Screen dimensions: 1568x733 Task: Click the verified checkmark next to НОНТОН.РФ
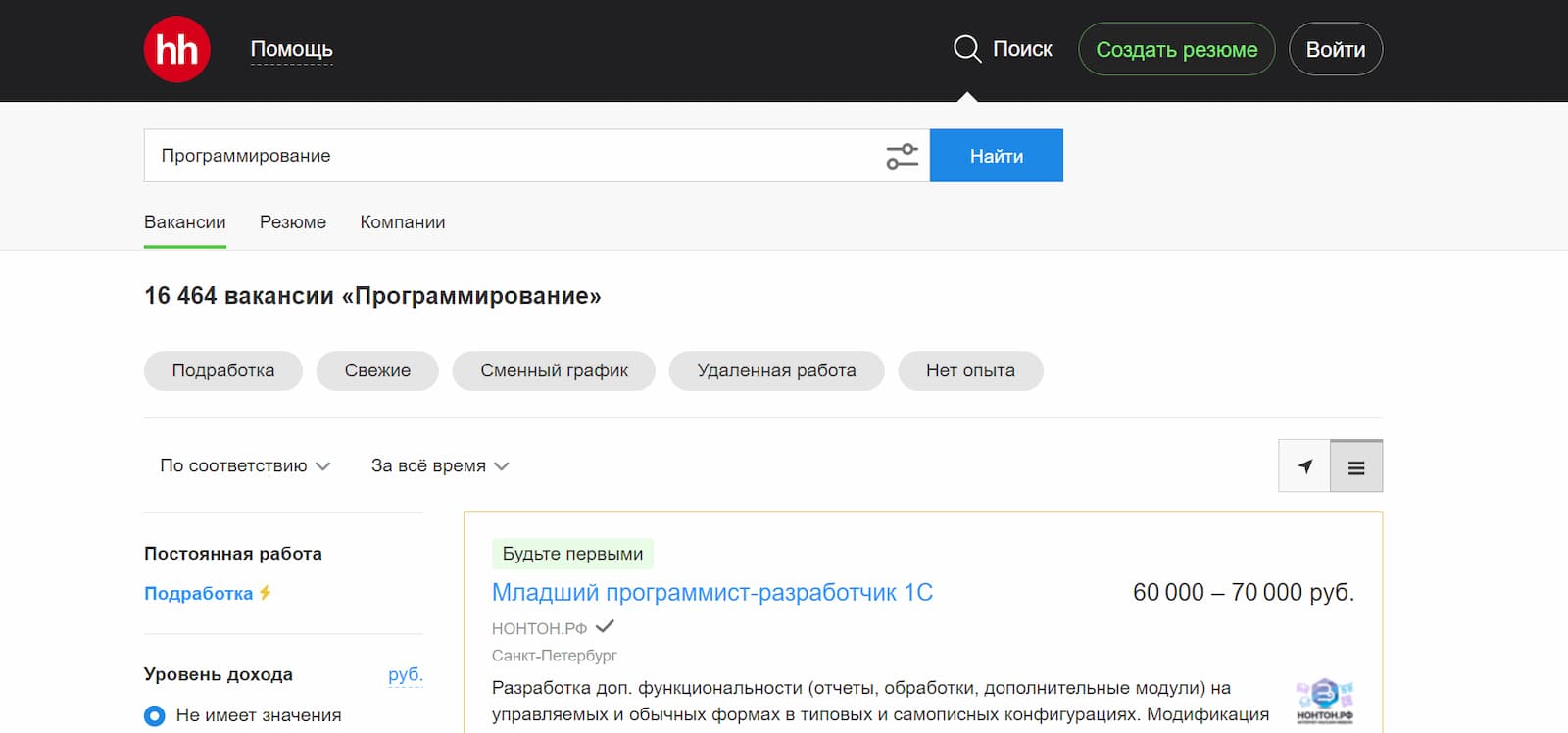(605, 626)
